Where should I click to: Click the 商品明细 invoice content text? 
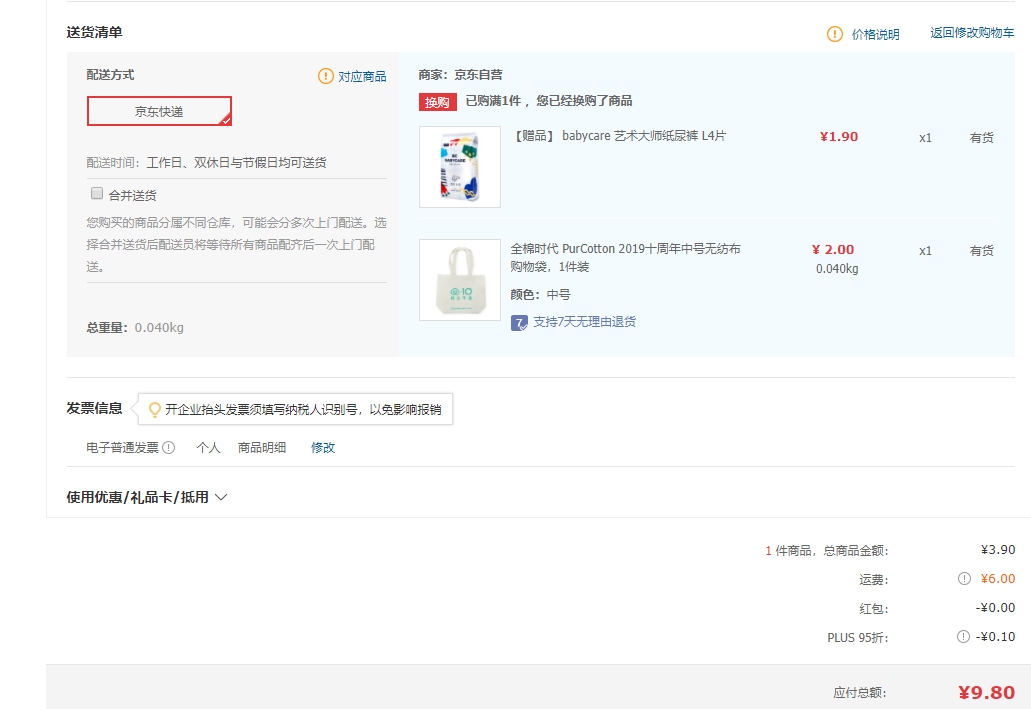tap(262, 448)
